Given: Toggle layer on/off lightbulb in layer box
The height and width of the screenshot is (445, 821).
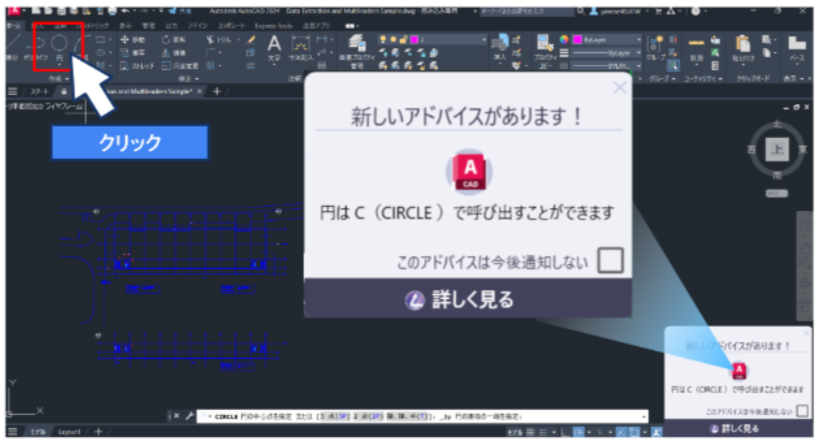Looking at the screenshot, I should (x=383, y=39).
